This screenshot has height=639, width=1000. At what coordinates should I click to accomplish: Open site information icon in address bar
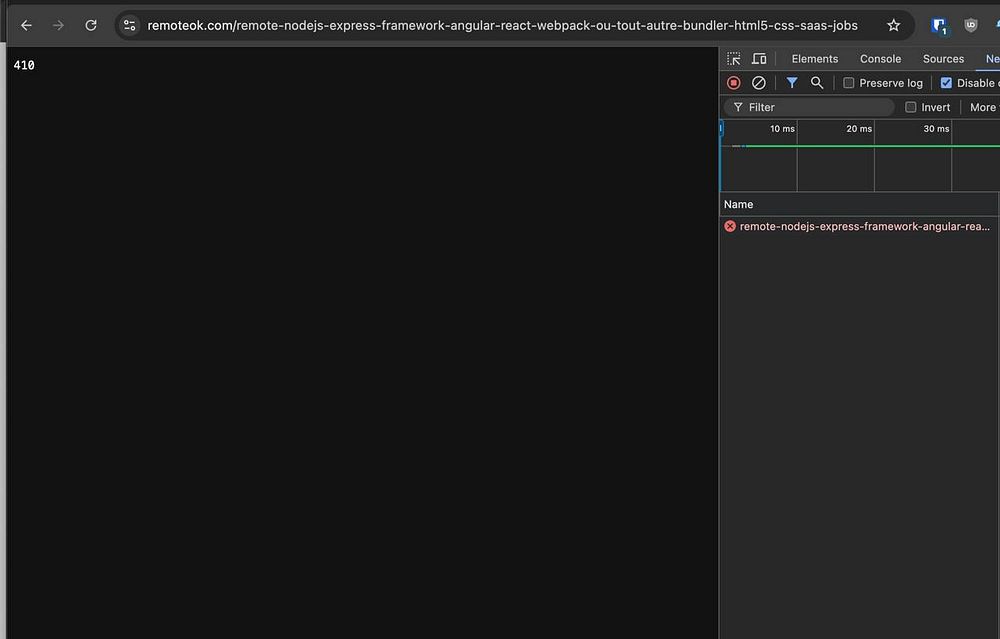(x=129, y=26)
